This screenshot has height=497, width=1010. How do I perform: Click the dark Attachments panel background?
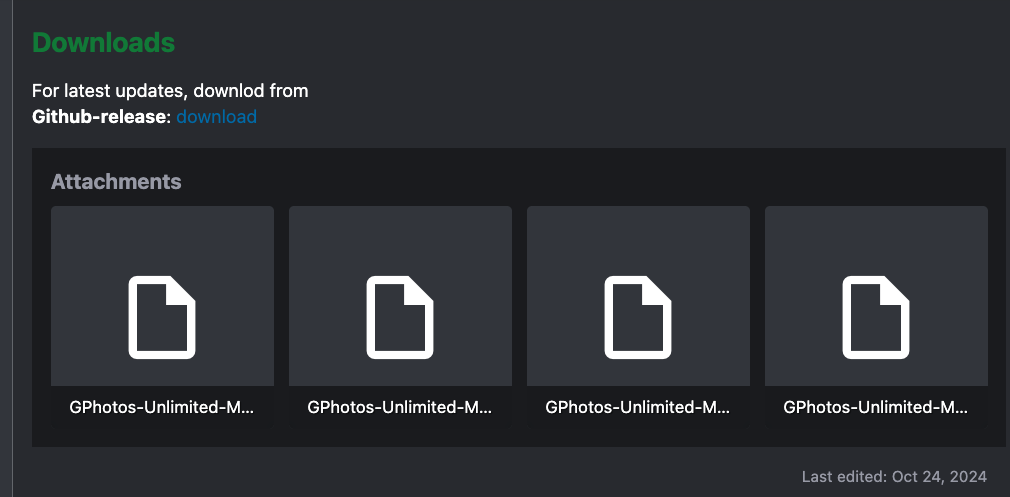[600, 177]
